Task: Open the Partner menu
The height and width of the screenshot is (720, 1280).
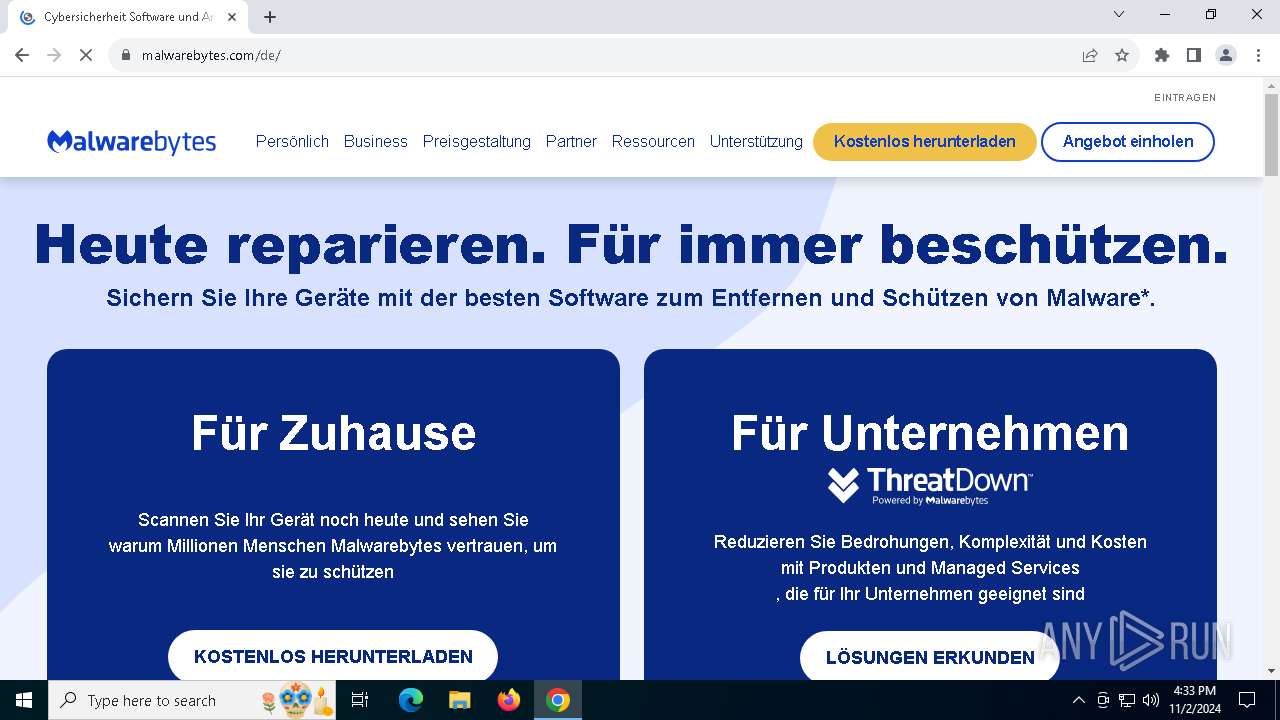Action: [x=571, y=142]
